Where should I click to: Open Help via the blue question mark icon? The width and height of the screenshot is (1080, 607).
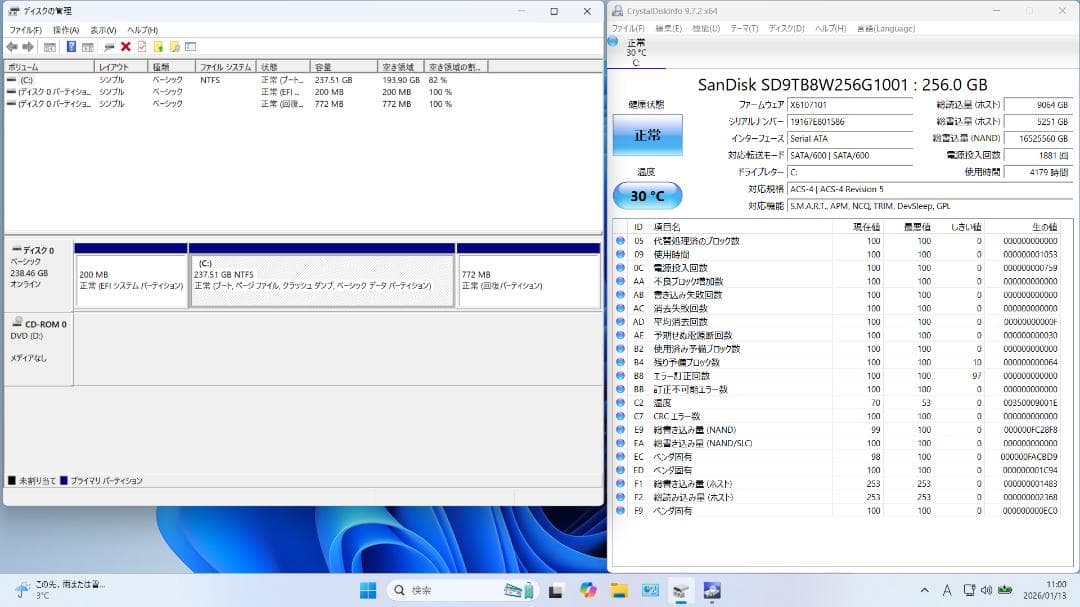click(70, 45)
